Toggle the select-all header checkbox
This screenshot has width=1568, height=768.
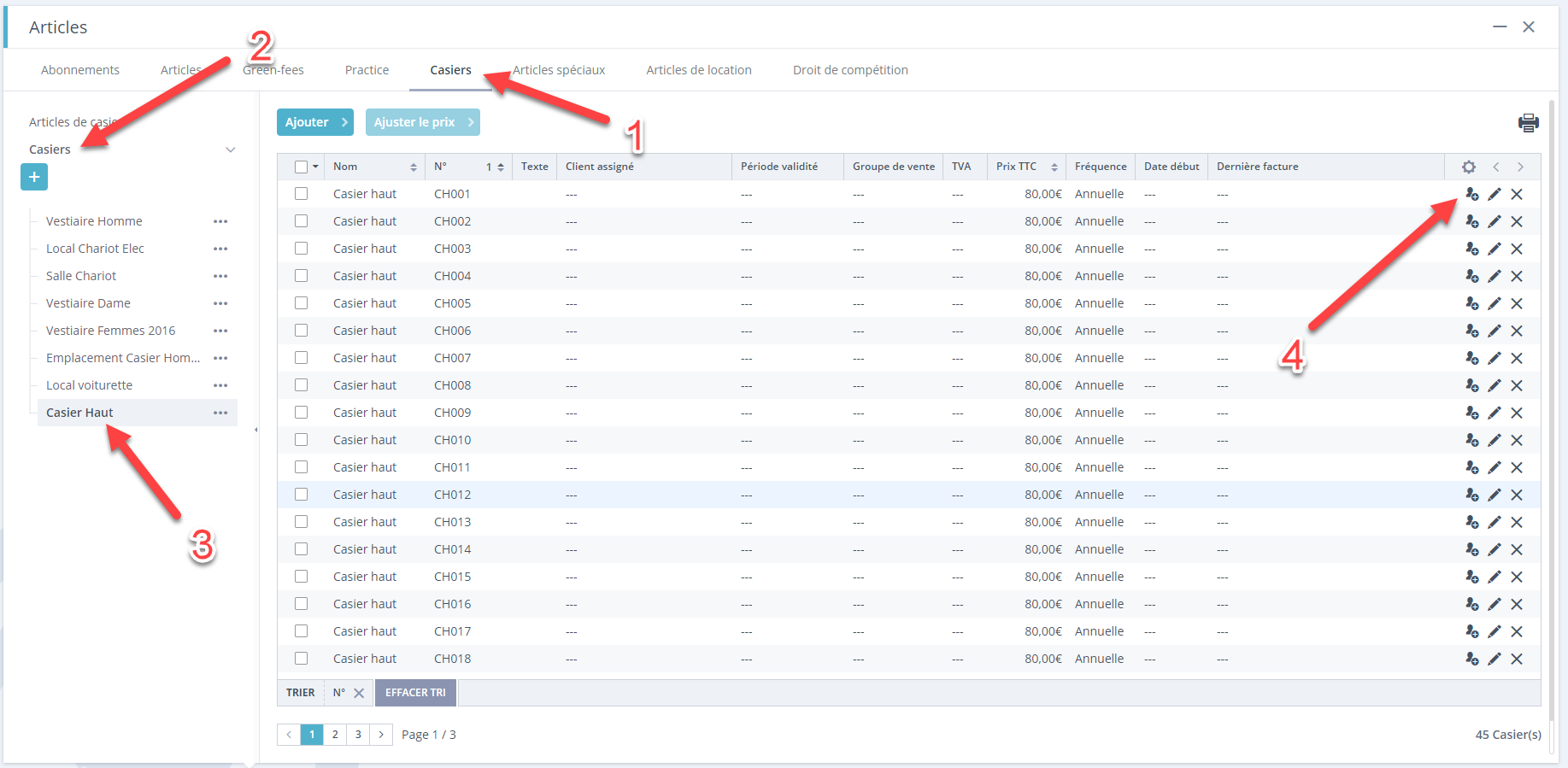tap(301, 167)
